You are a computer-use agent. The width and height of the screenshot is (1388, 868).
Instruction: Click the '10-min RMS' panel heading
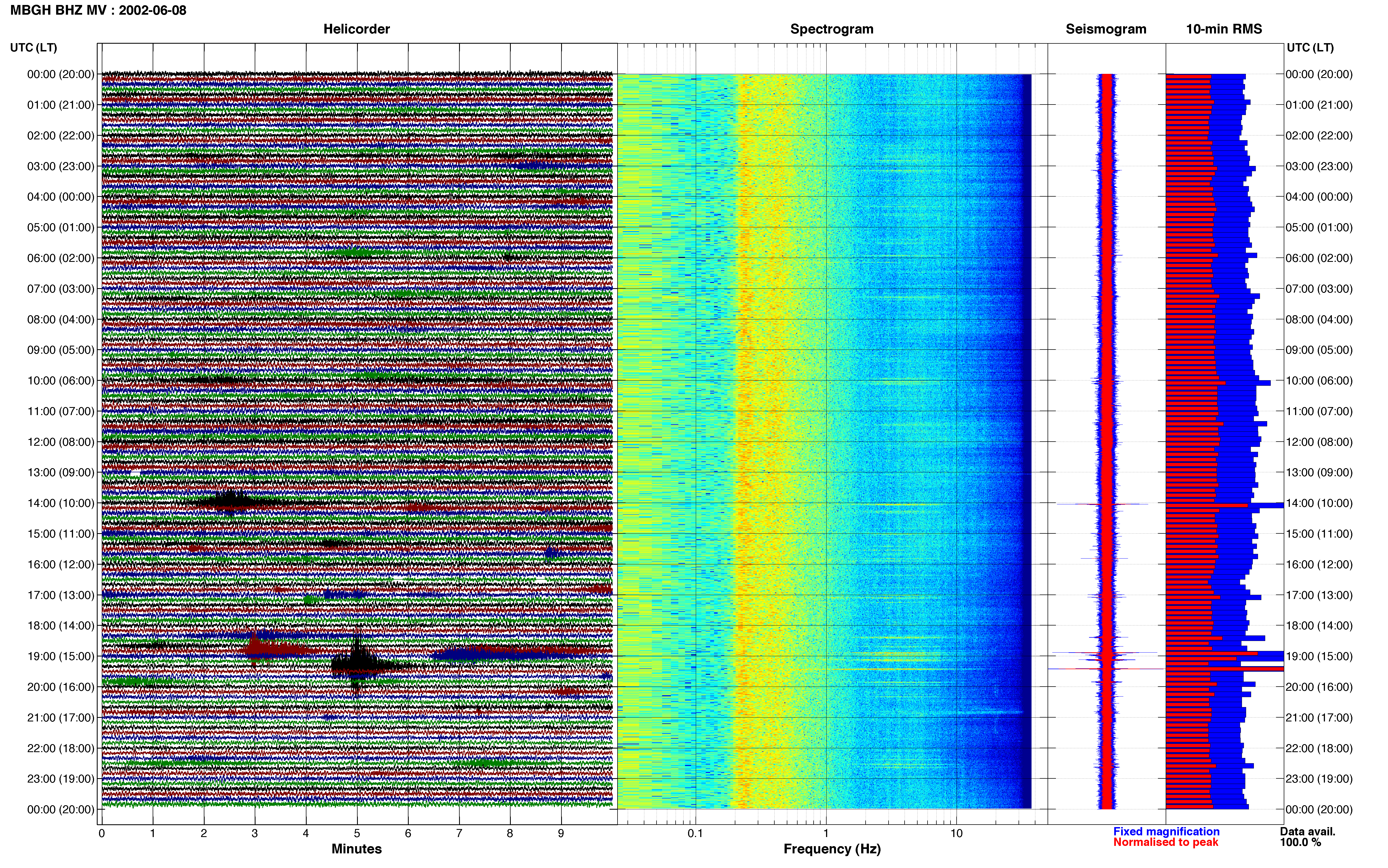[x=1224, y=29]
